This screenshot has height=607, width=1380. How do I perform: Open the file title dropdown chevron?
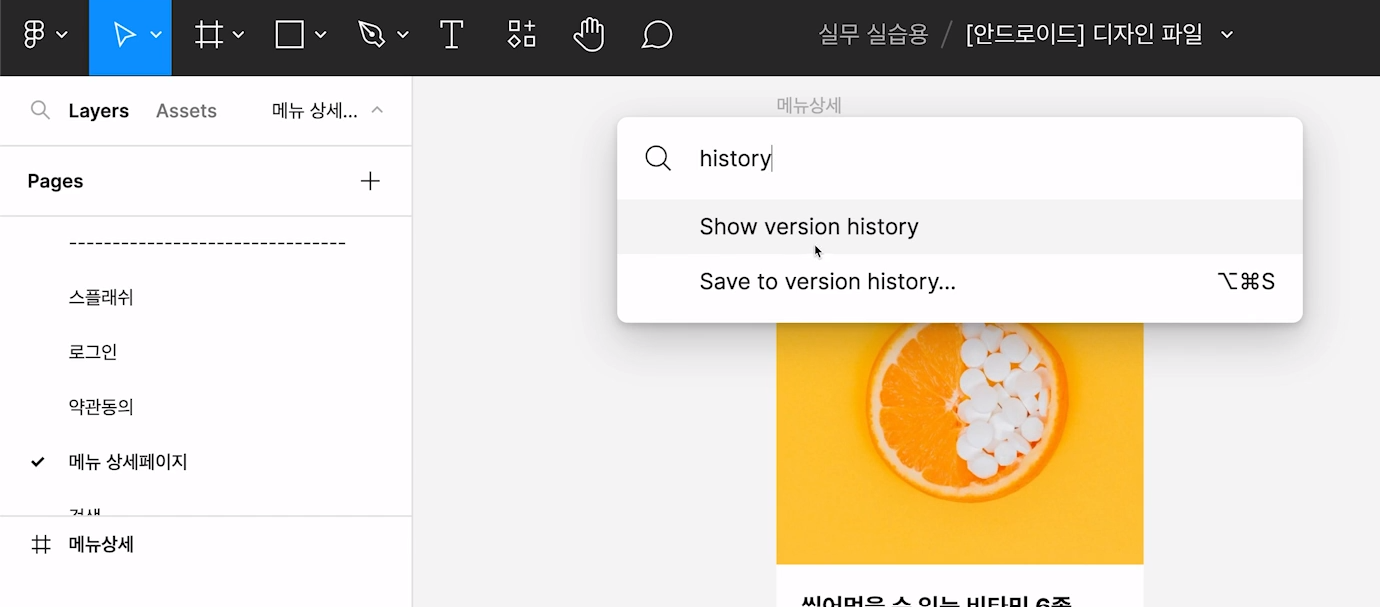[1227, 35]
